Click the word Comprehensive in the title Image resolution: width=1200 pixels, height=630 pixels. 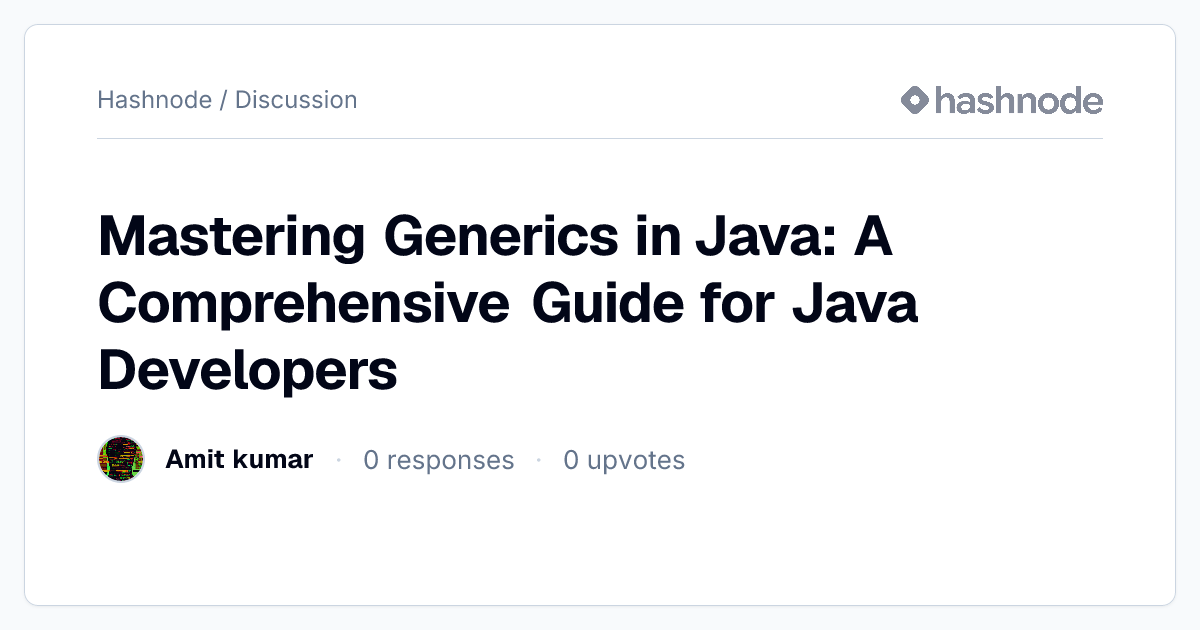[304, 304]
